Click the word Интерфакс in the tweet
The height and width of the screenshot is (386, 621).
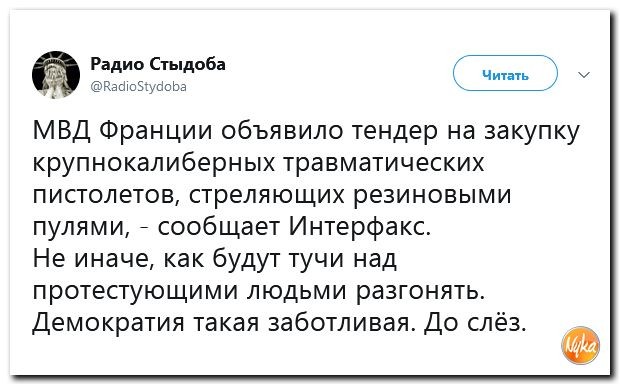point(360,228)
